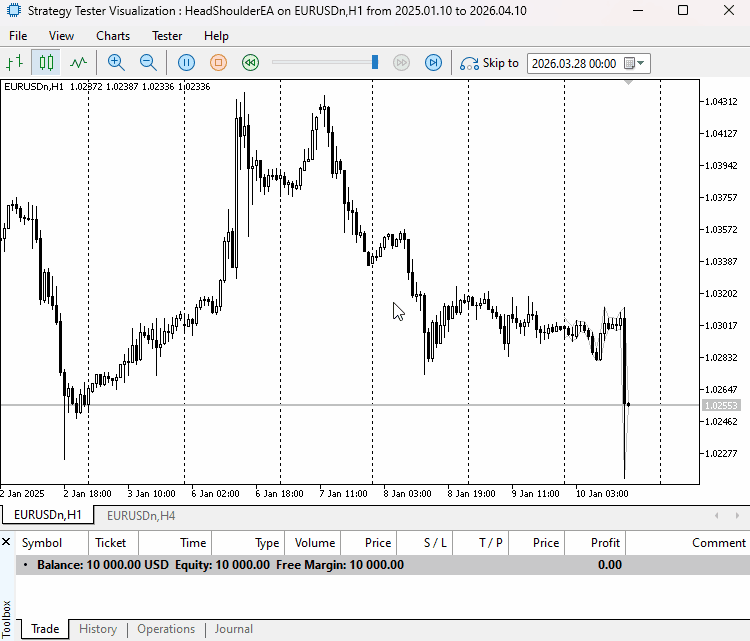Open the Help menu

(216, 36)
